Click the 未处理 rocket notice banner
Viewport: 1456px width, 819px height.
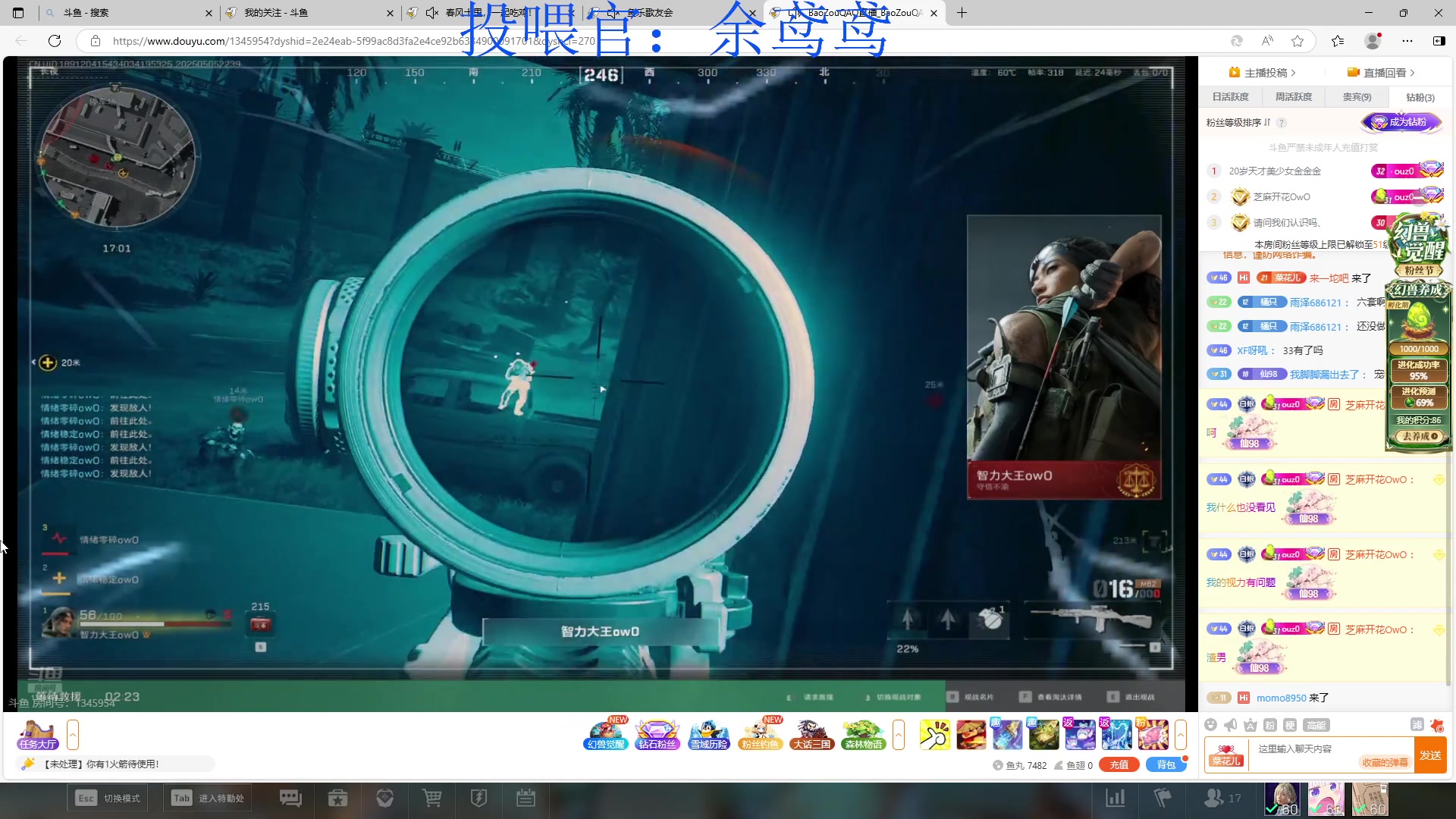pos(114,764)
